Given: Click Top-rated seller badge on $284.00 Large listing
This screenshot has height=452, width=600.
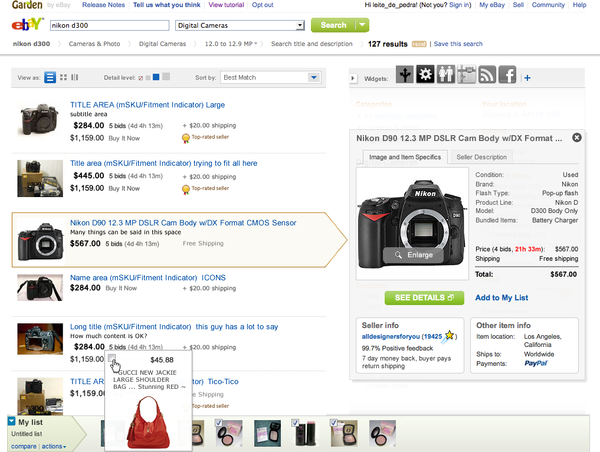Looking at the screenshot, I should (205, 137).
